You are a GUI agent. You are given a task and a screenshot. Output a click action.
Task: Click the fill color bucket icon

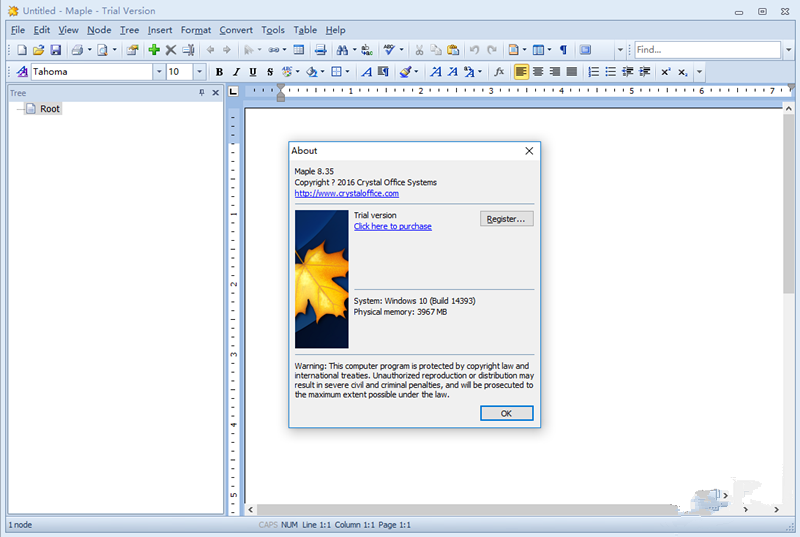(x=311, y=72)
